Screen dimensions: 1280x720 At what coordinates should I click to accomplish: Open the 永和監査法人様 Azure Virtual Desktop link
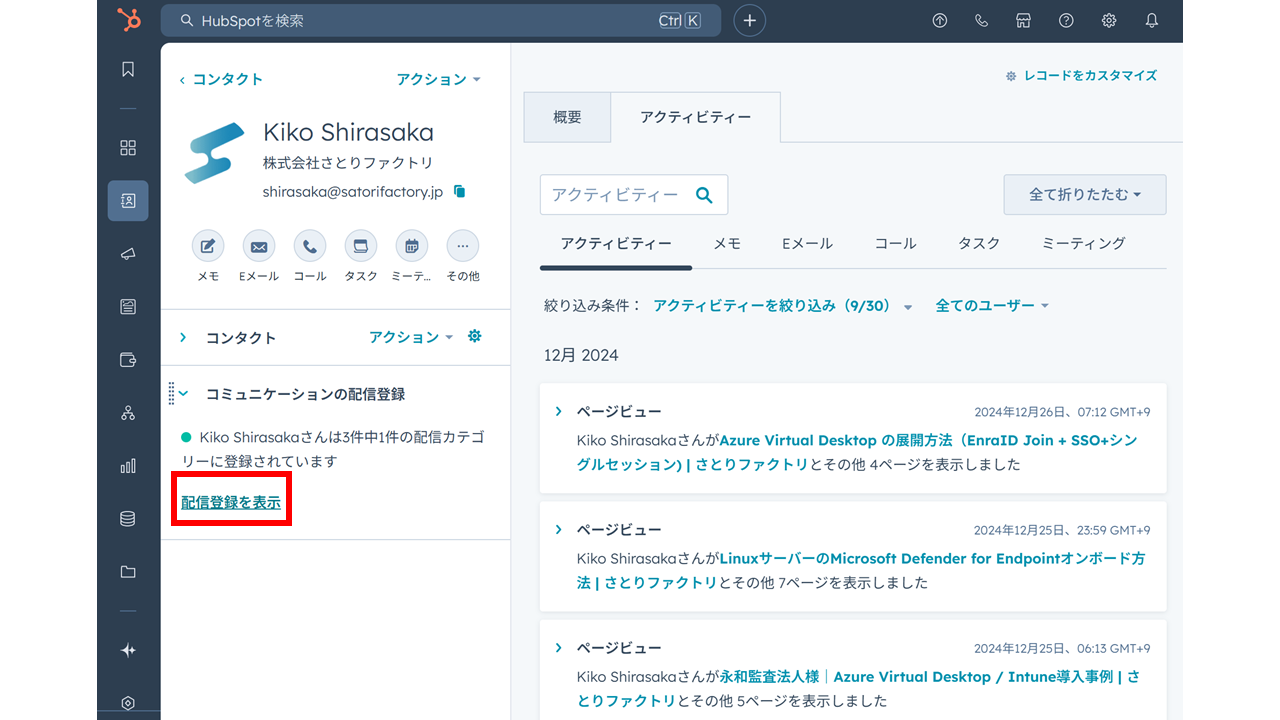pyautogui.click(x=858, y=688)
